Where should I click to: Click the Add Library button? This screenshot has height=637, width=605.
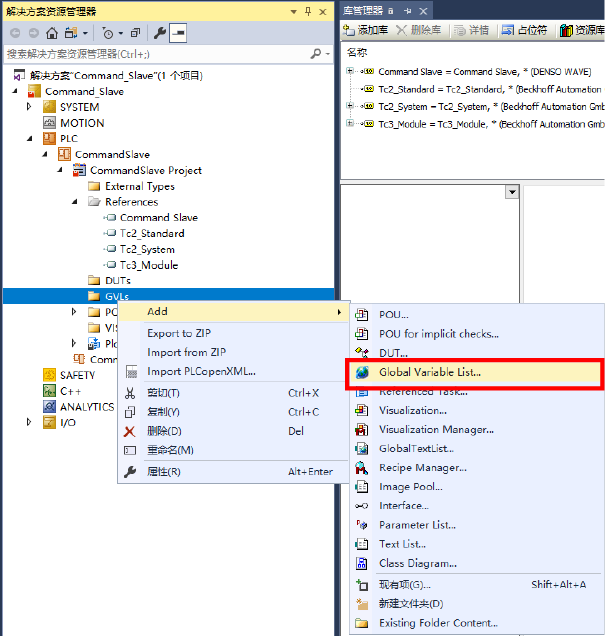tap(365, 30)
